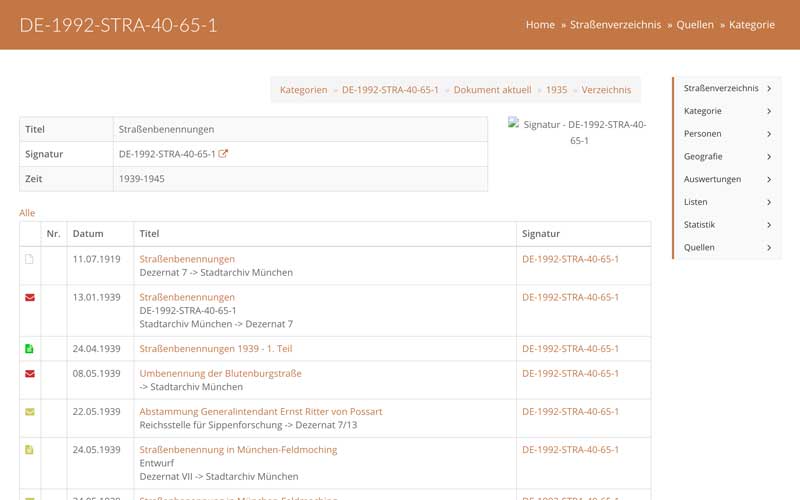Screen dimensions: 800x500
Task: Open the Signatur image thumbnail
Action: 578,132
